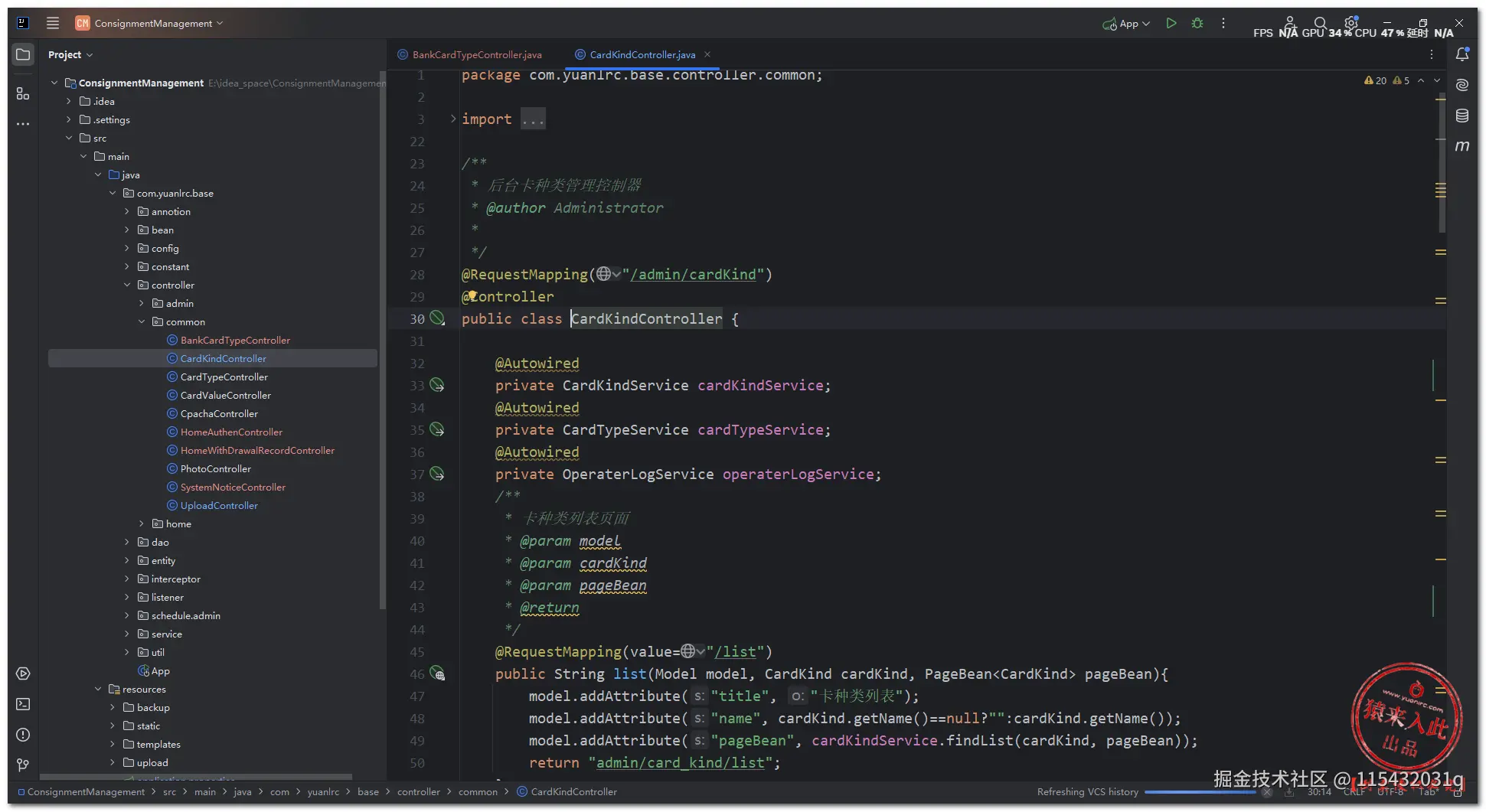1486x812 pixels.
Task: Close the CardKindController.java tab
Action: click(707, 54)
